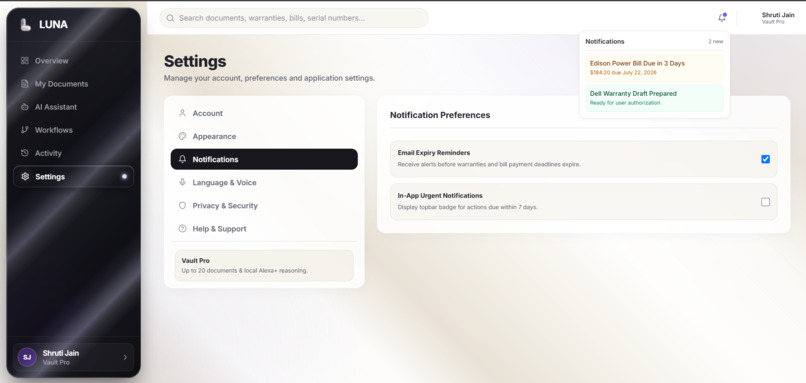The width and height of the screenshot is (806, 383).
Task: Enable In-App Urgent Notifications checkbox
Action: click(765, 202)
